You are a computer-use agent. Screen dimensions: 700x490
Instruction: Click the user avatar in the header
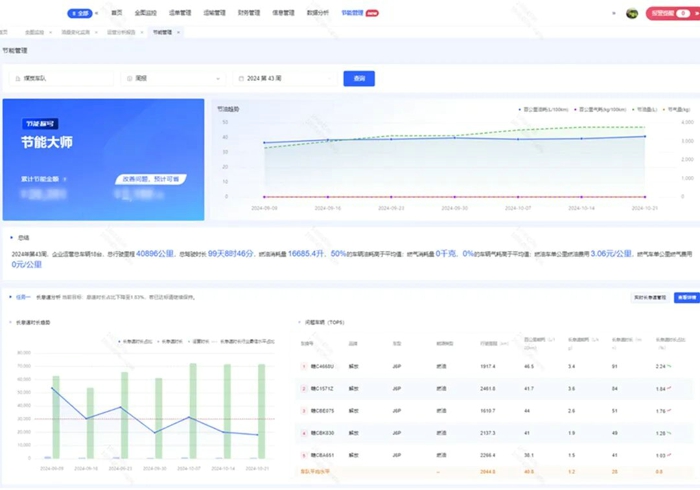pos(632,13)
